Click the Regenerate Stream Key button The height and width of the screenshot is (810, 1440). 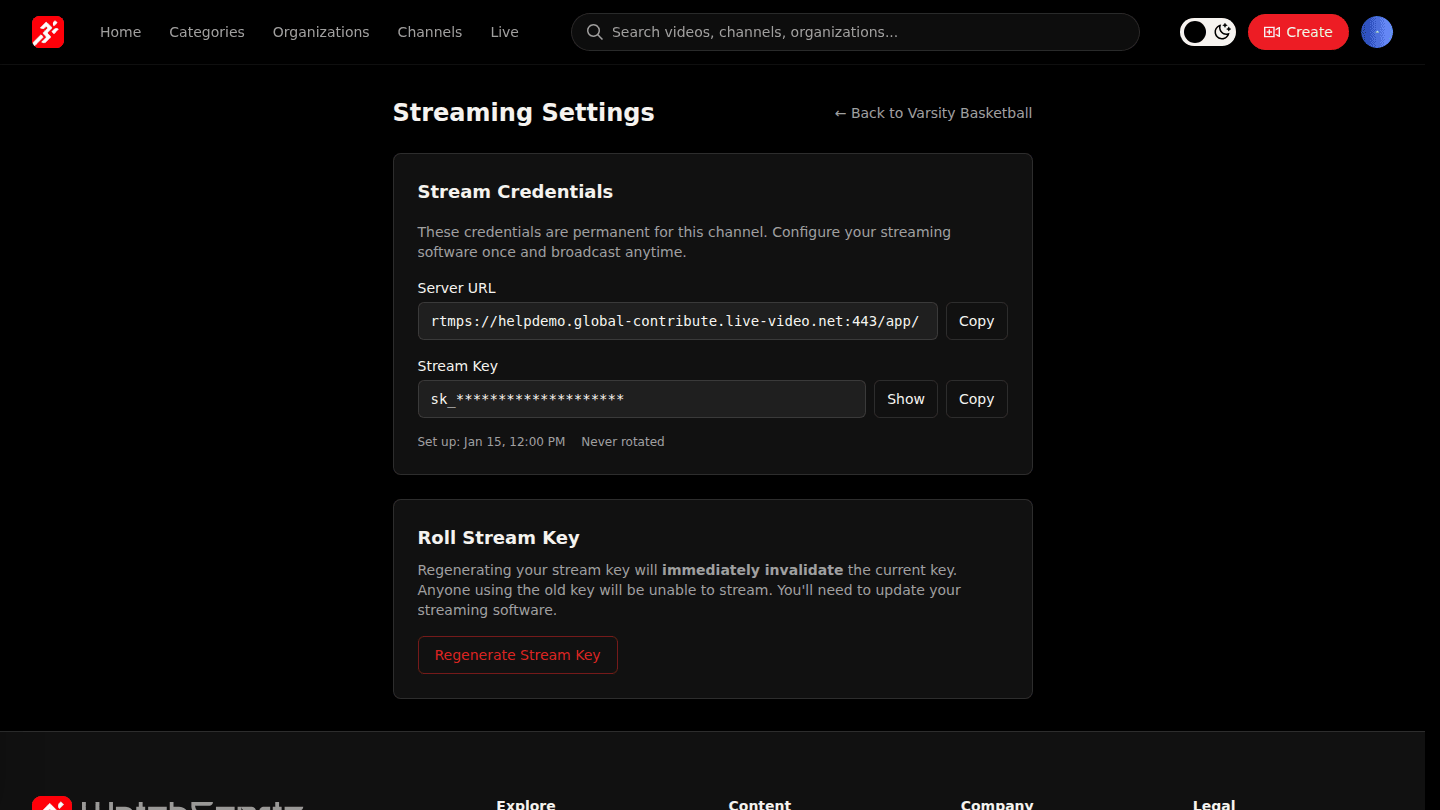pyautogui.click(x=518, y=655)
